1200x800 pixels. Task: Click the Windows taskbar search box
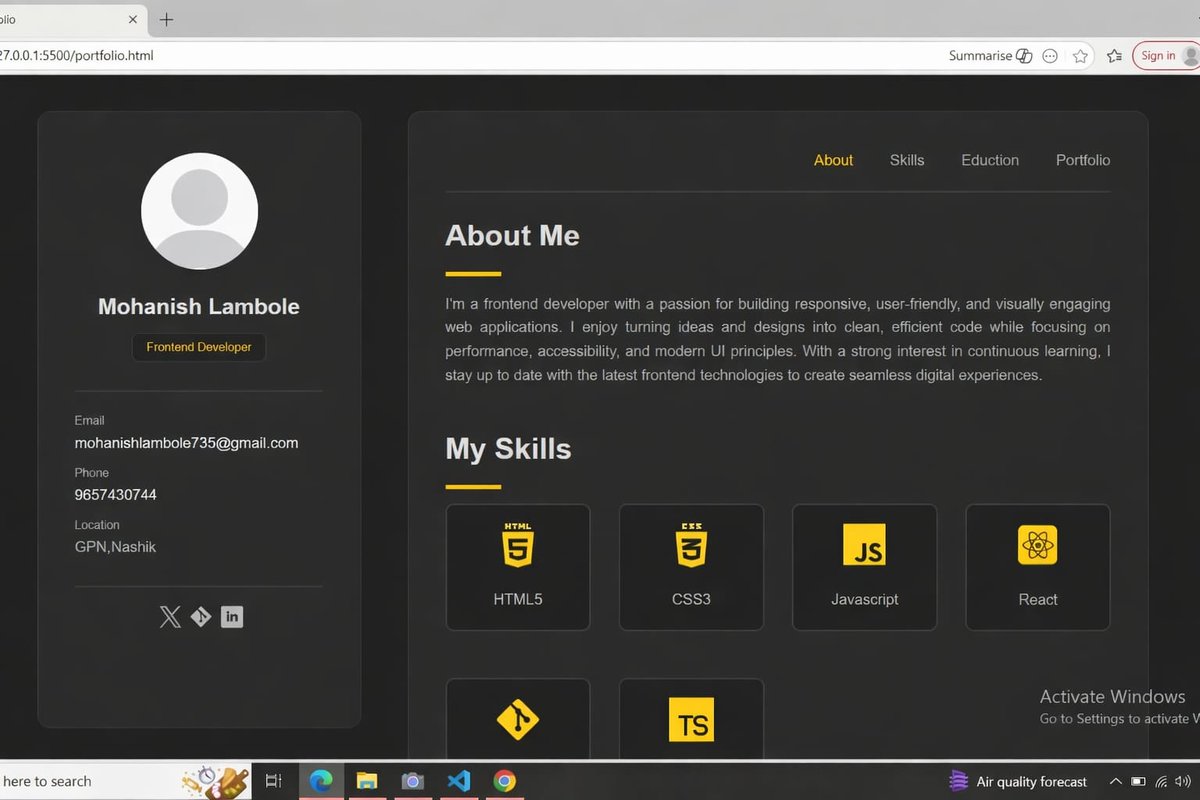click(125, 781)
